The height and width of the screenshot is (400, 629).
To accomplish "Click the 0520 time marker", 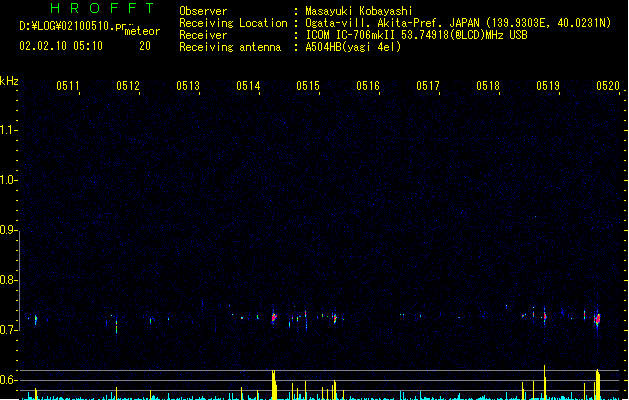I will (x=608, y=86).
